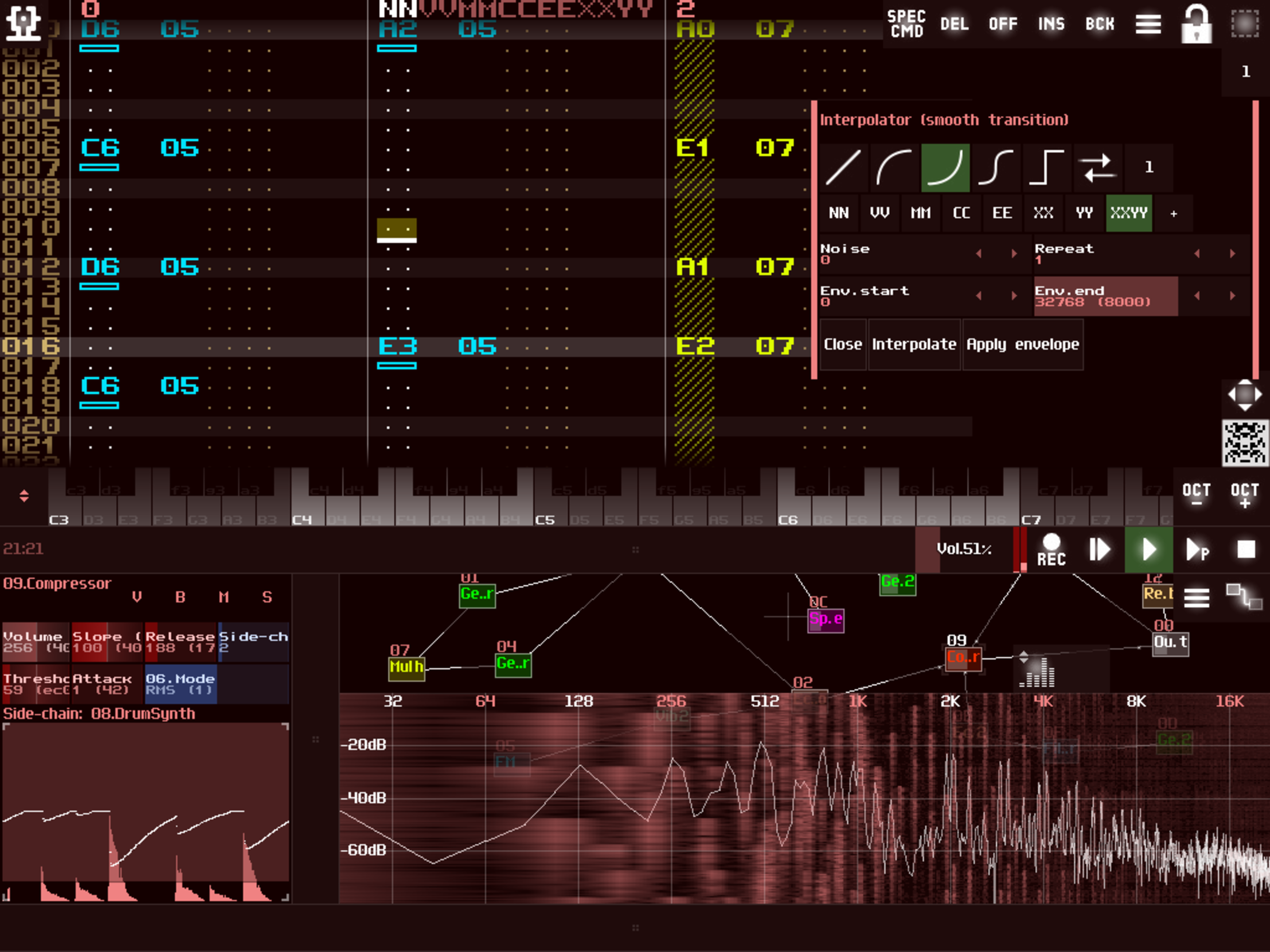1270x952 pixels.
Task: Stop playback with the square icon
Action: (x=1245, y=549)
